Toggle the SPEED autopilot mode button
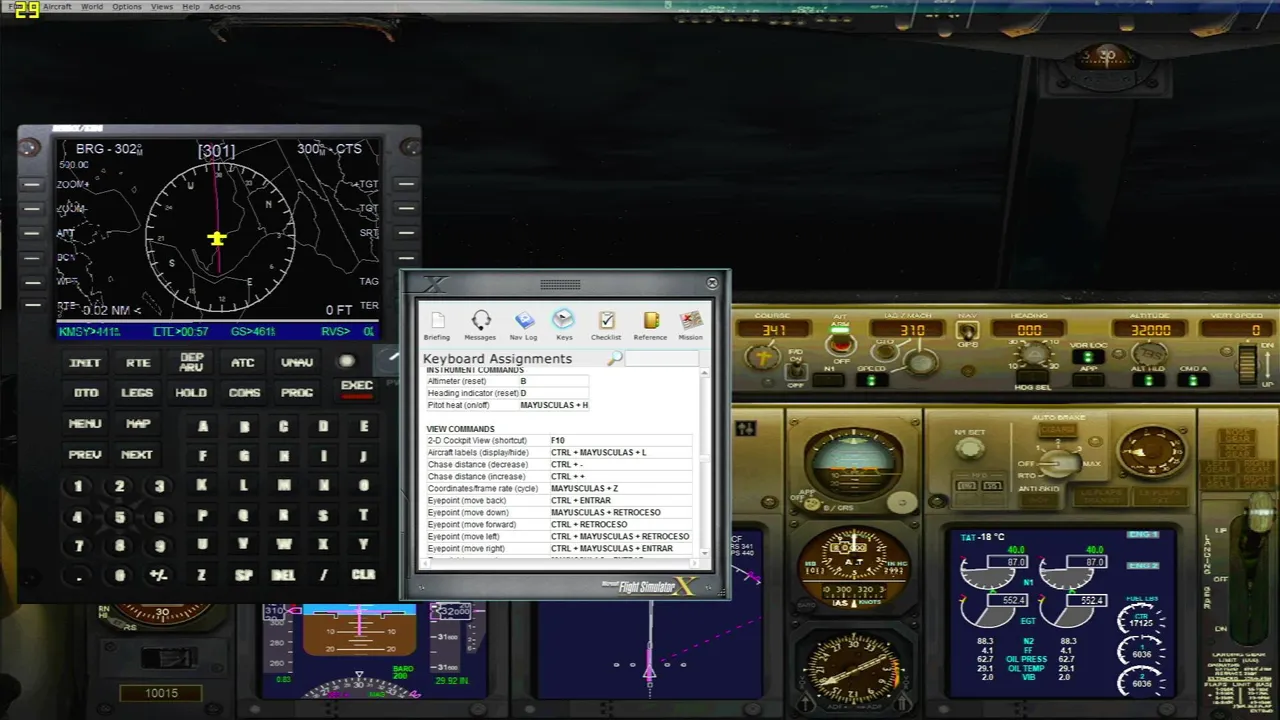 click(x=871, y=380)
